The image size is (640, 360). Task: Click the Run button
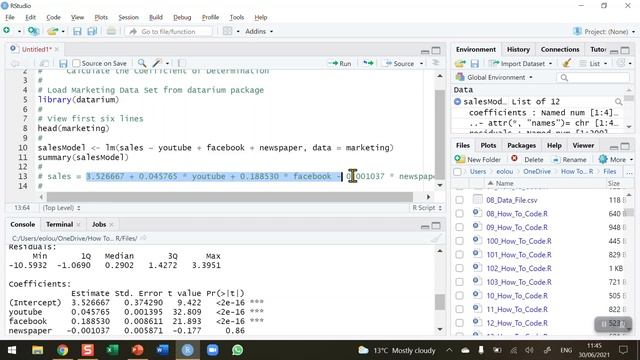(340, 63)
